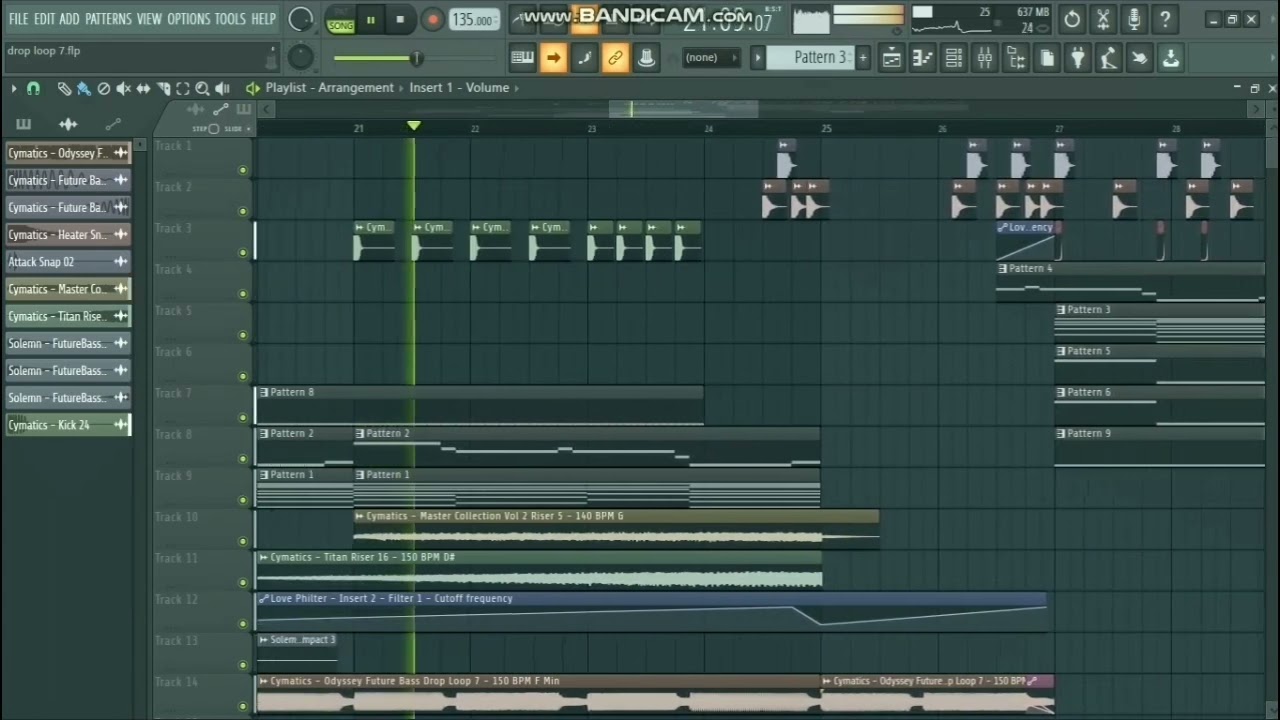Show automation clips in picker panel
Image resolution: width=1280 pixels, height=720 pixels.
coord(113,124)
